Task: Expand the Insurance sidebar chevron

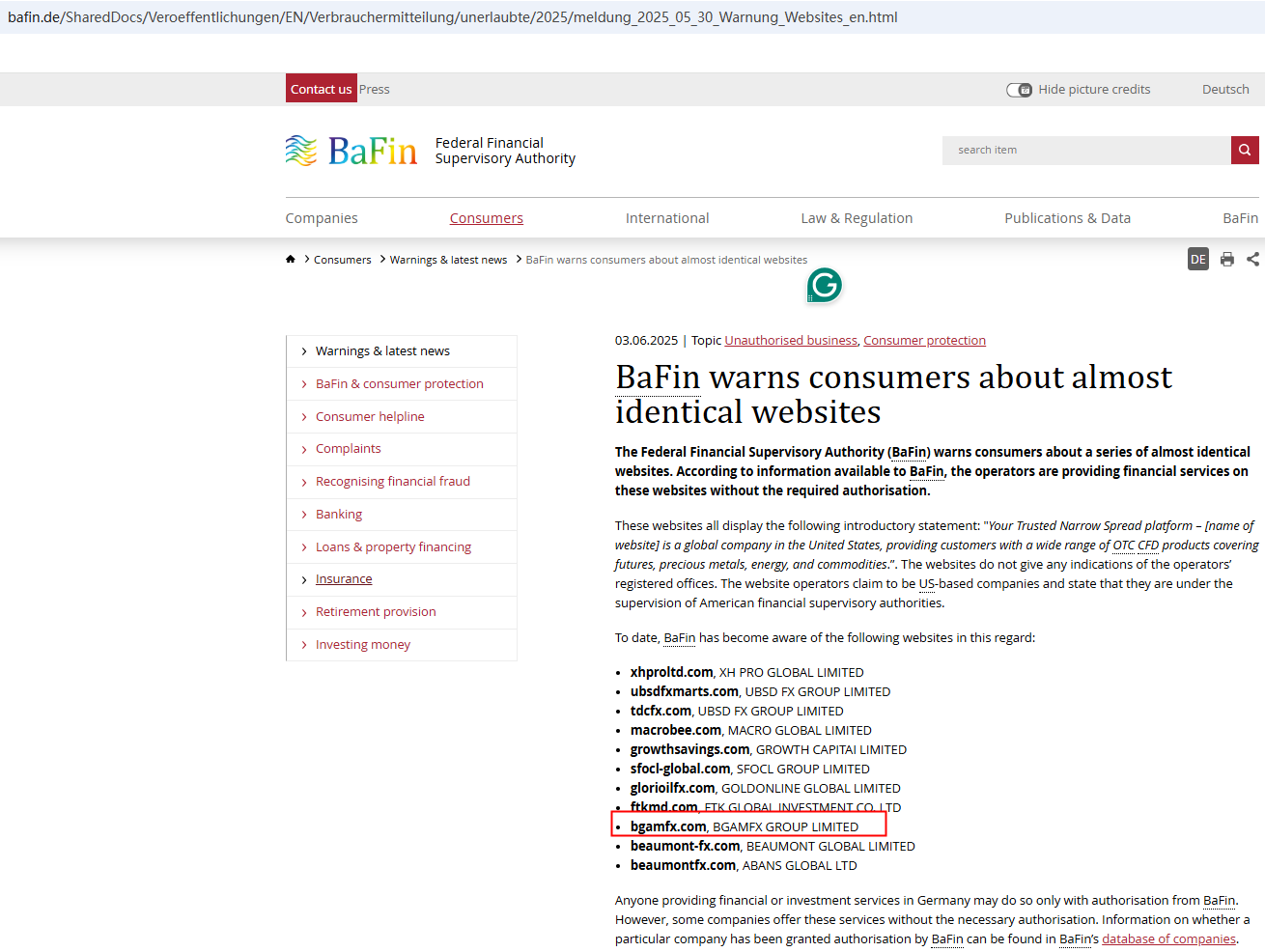Action: click(304, 579)
